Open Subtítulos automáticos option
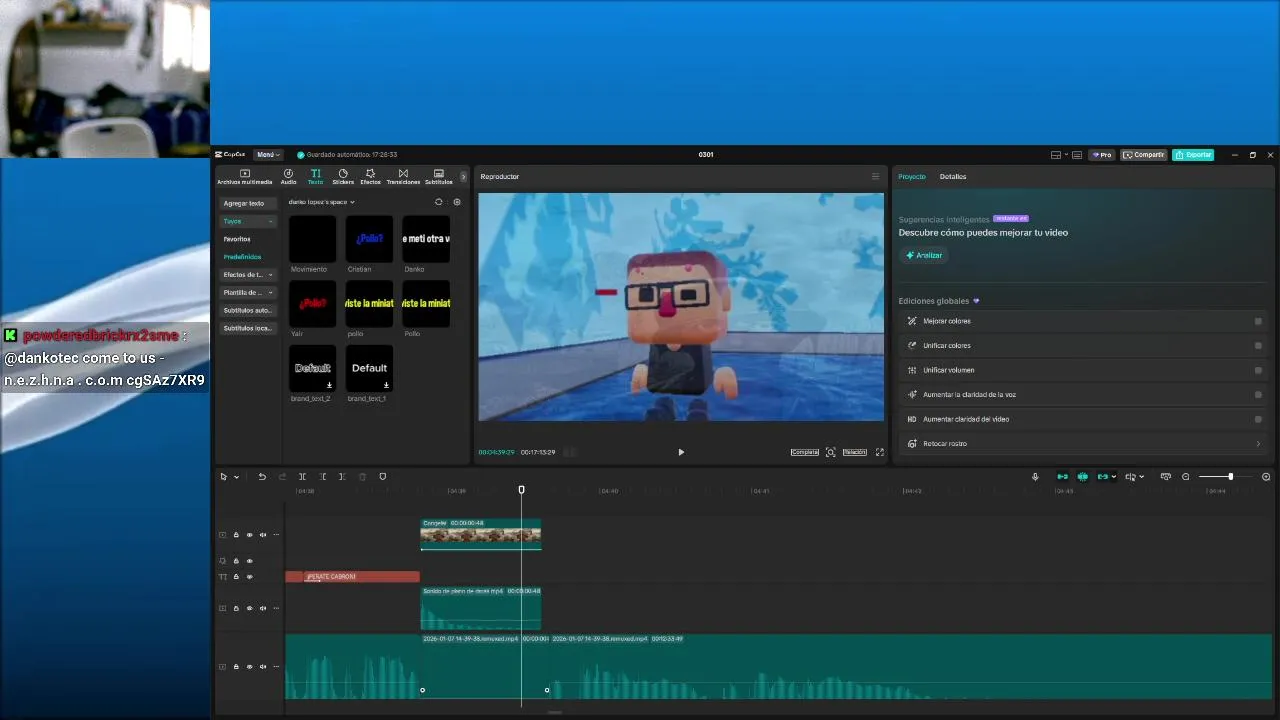1280x720 pixels. pos(248,311)
